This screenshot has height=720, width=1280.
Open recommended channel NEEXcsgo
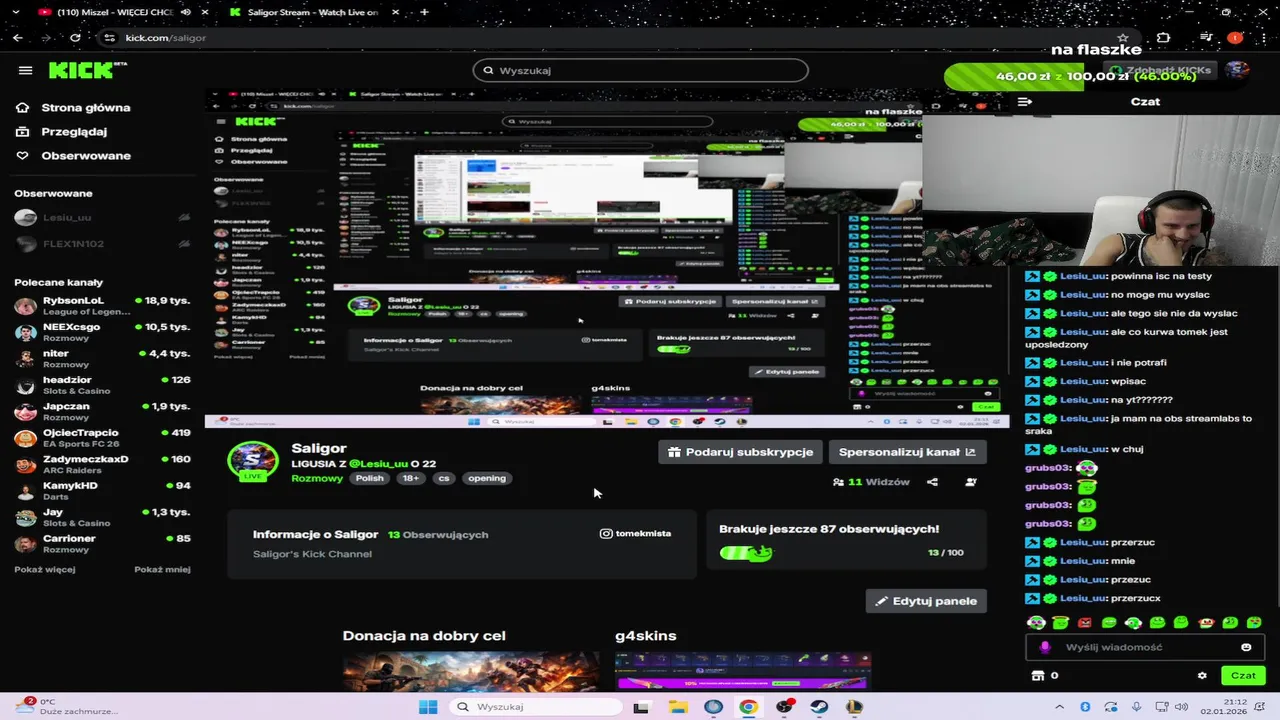point(102,332)
